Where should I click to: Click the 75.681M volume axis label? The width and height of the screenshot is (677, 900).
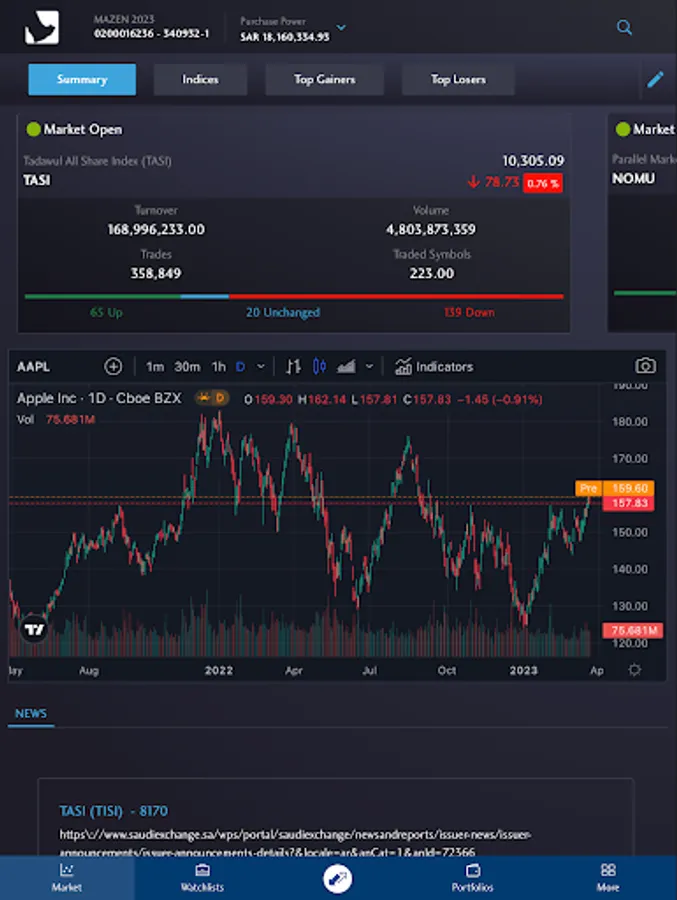pos(633,630)
